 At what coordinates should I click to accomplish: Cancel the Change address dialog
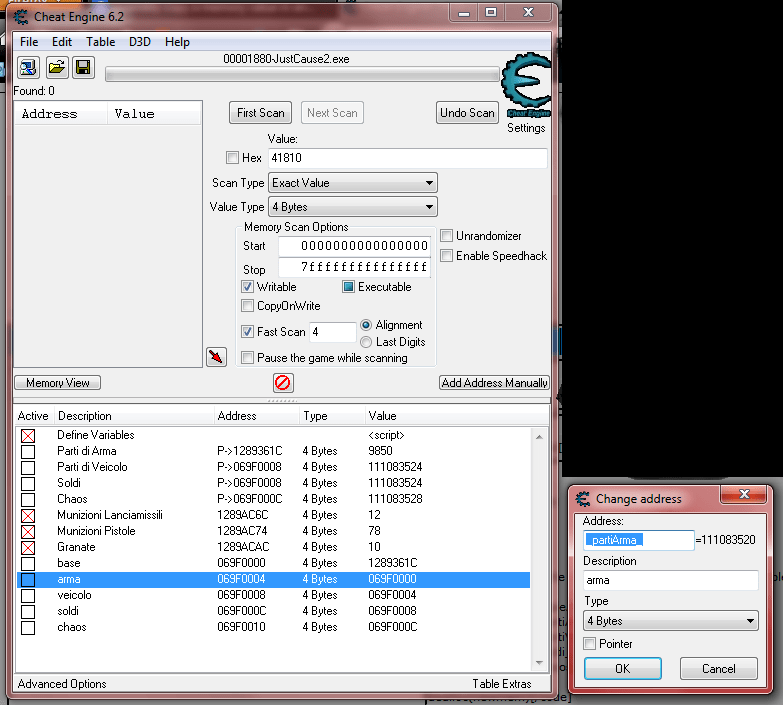[719, 669]
